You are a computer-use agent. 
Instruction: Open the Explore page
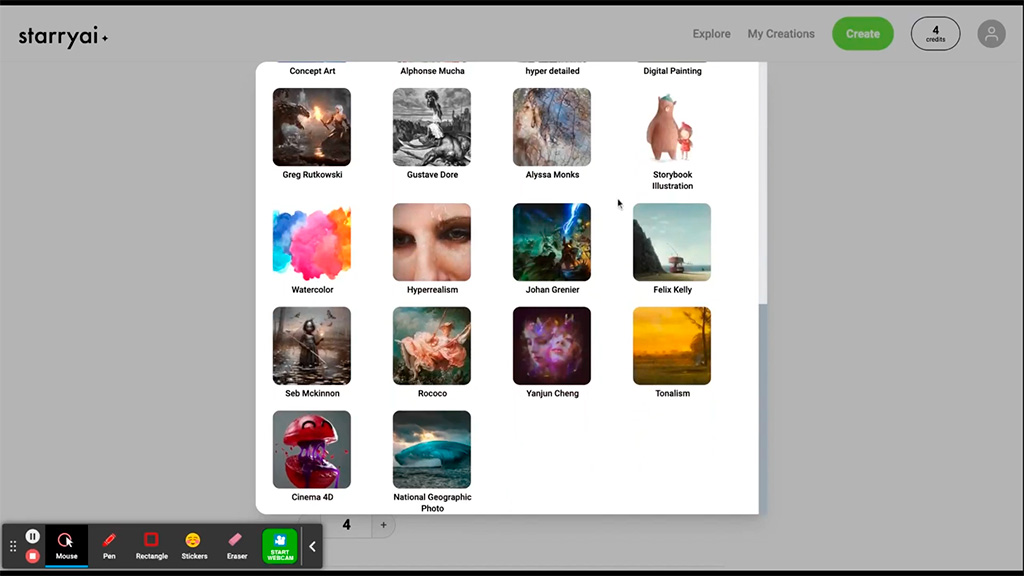pos(711,34)
